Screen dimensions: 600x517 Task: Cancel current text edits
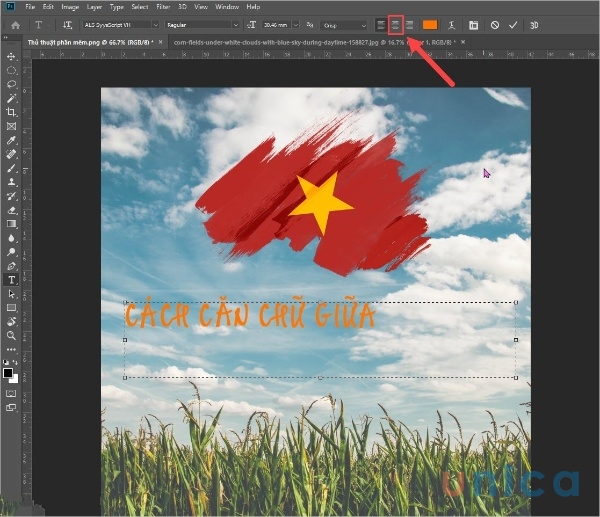pyautogui.click(x=495, y=25)
